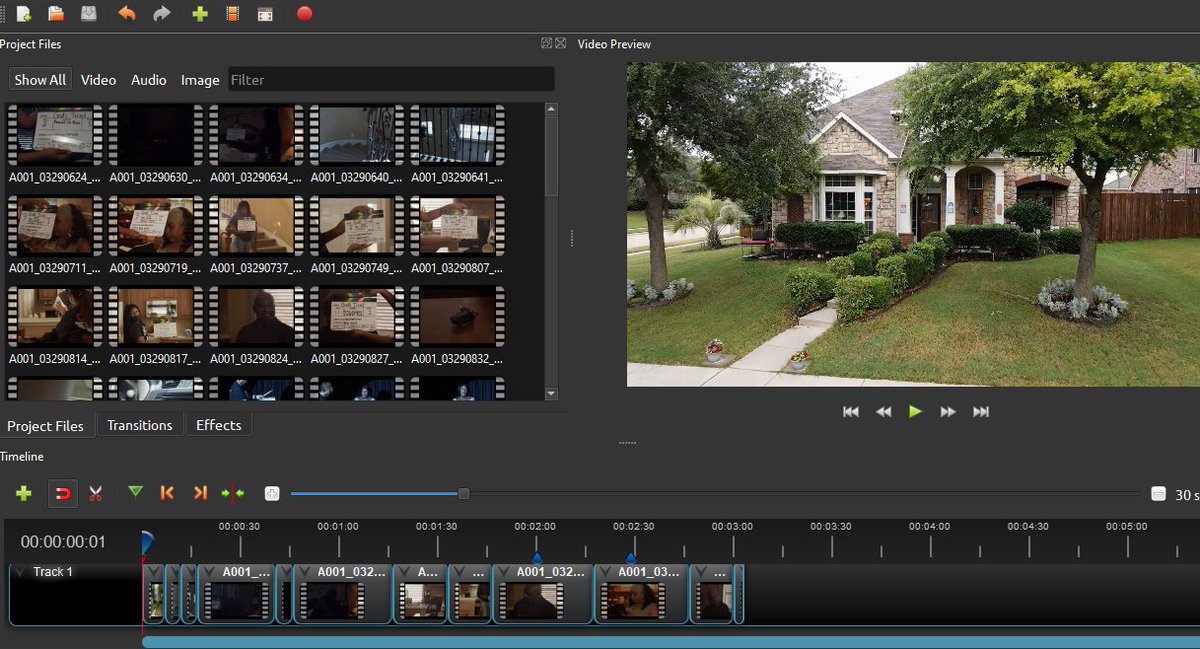Jump to end of video preview
1200x649 pixels.
pos(981,411)
